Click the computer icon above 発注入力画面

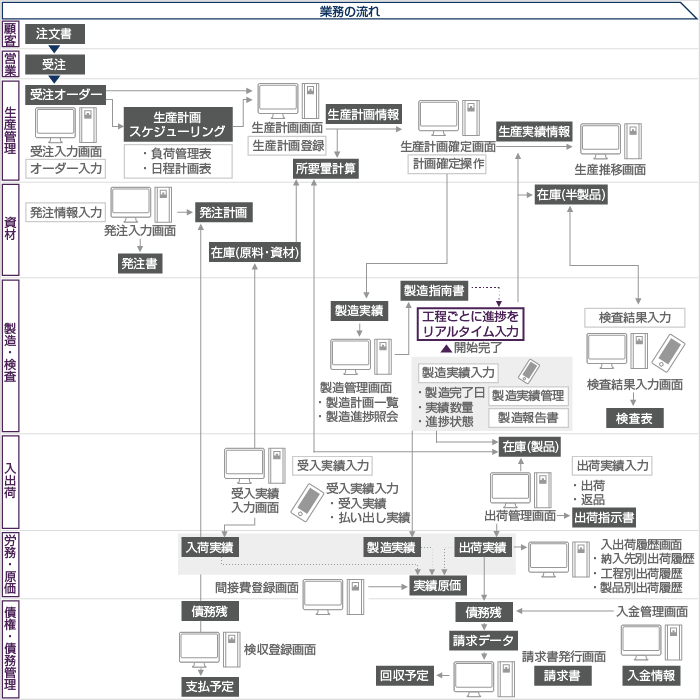(x=141, y=205)
